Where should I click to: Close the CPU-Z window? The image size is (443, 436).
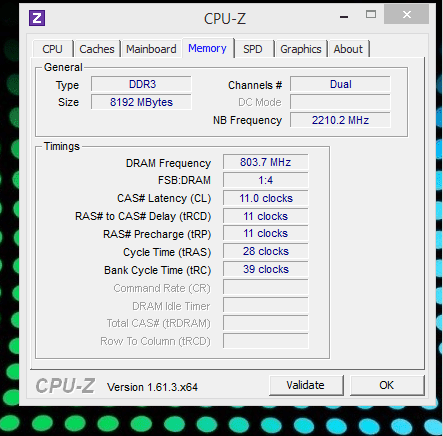pyautogui.click(x=406, y=14)
